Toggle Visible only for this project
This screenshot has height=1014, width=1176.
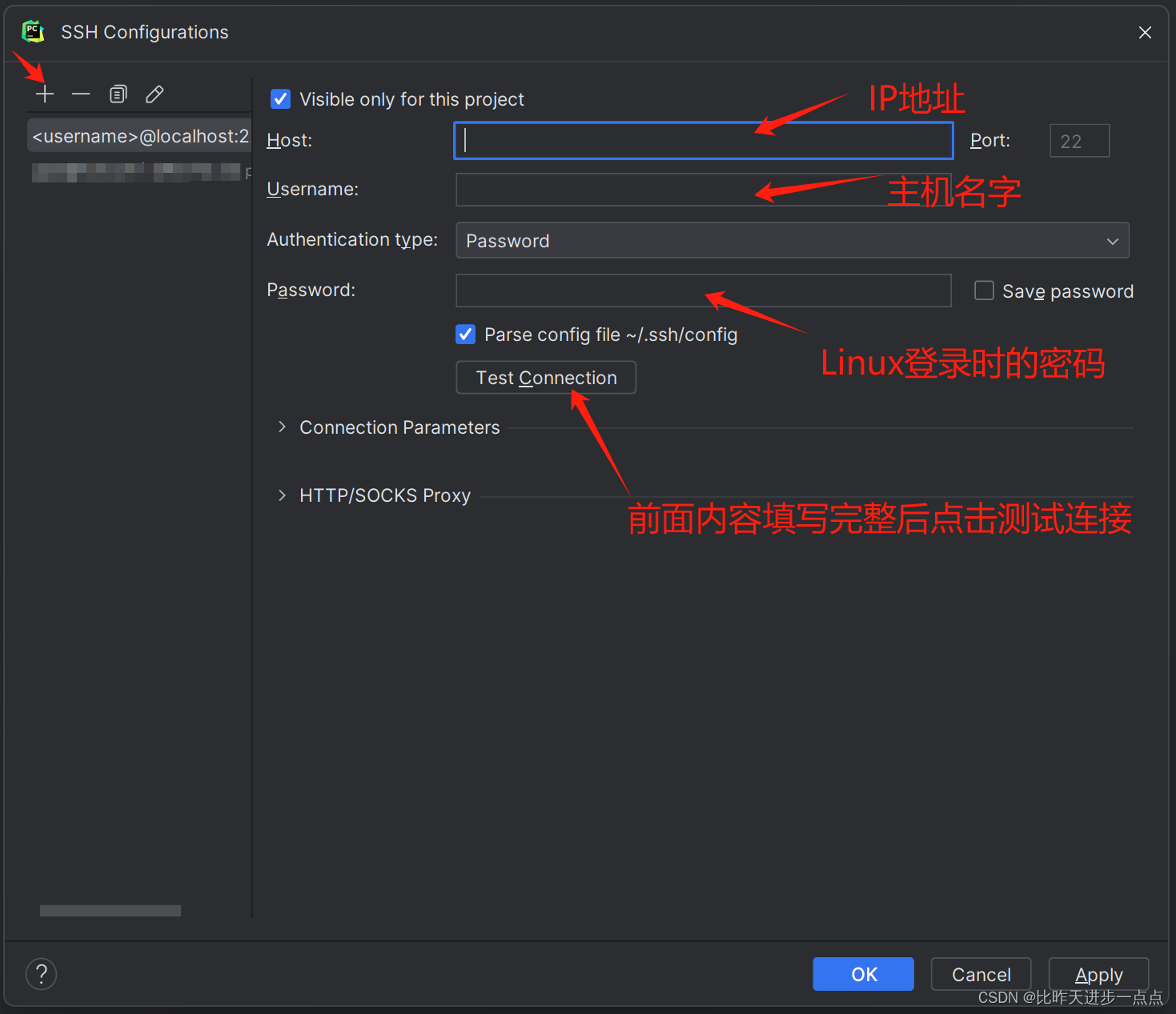click(x=280, y=98)
